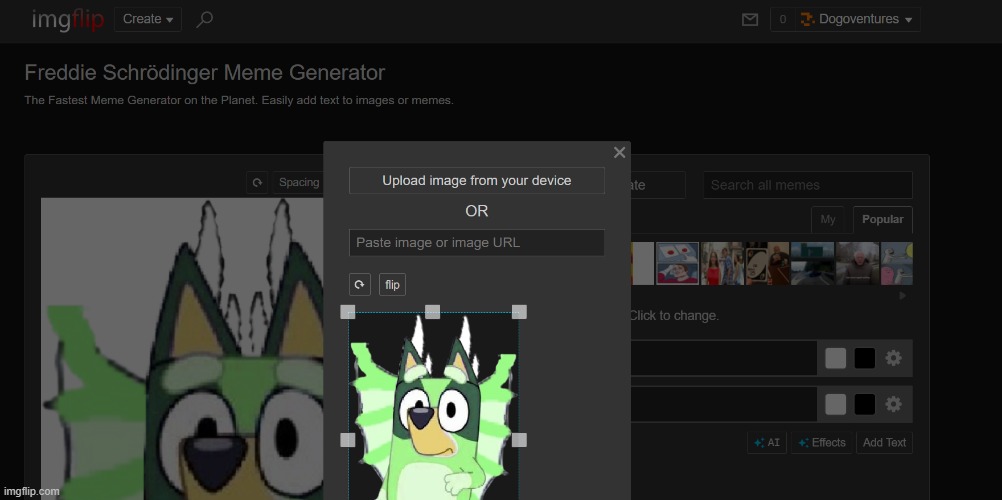Click the Add Text button

pyautogui.click(x=884, y=442)
